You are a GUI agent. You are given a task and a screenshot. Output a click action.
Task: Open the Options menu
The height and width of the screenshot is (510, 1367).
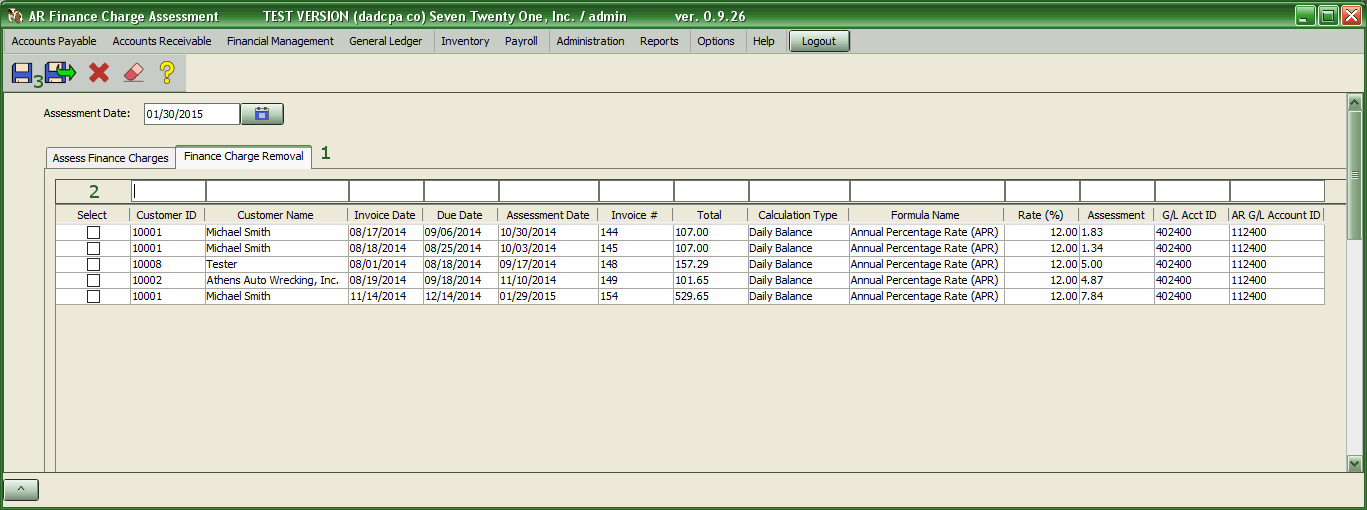pyautogui.click(x=716, y=41)
